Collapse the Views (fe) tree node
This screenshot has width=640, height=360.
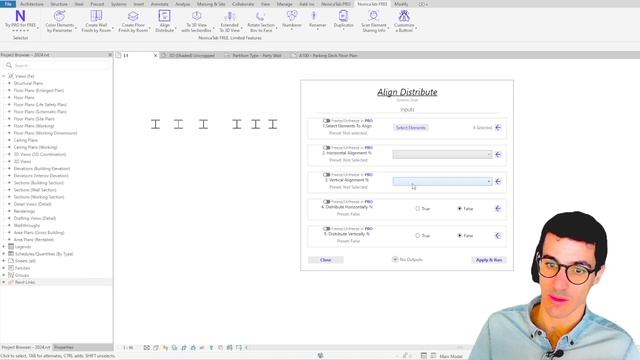click(4, 76)
